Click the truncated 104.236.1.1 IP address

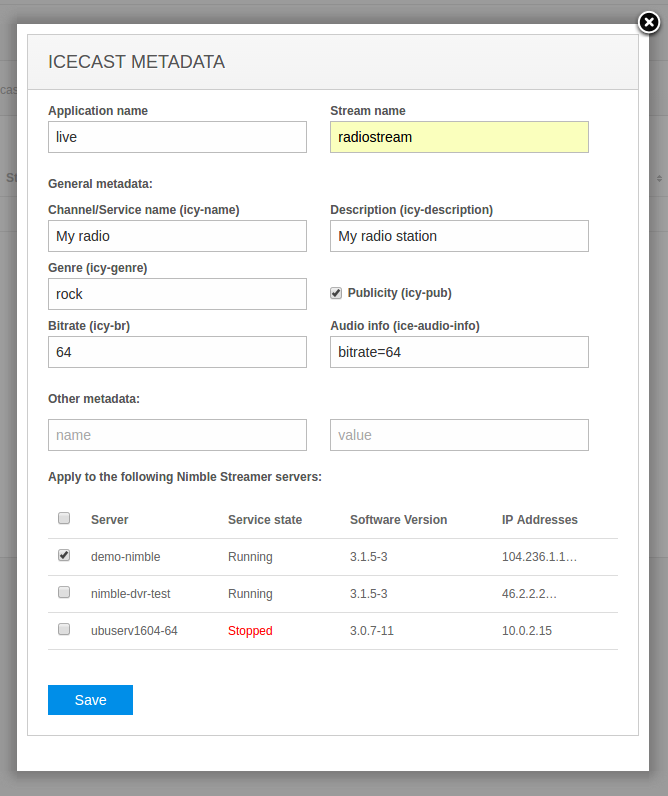[x=539, y=557]
